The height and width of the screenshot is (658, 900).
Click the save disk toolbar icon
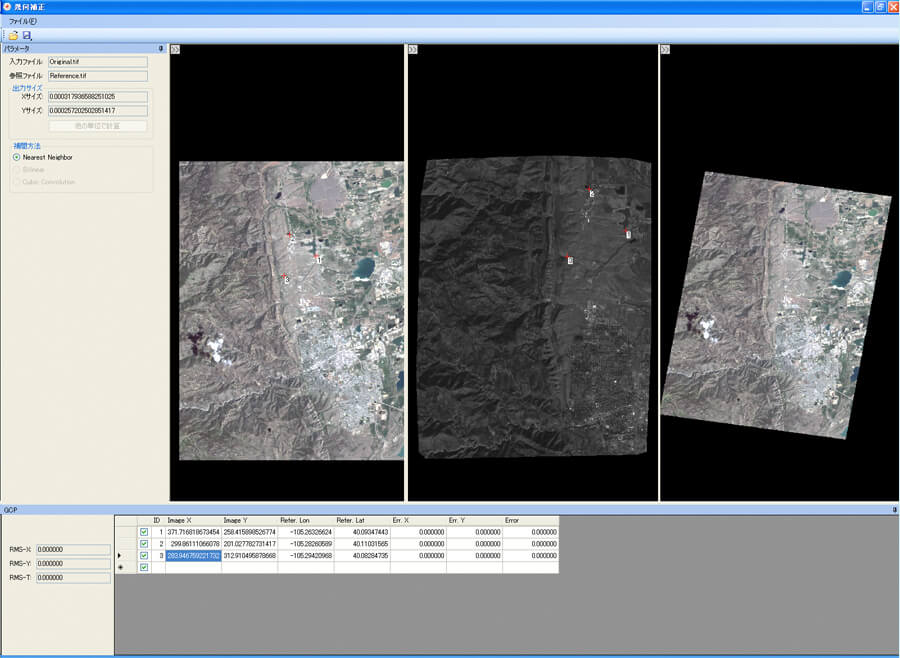(27, 35)
